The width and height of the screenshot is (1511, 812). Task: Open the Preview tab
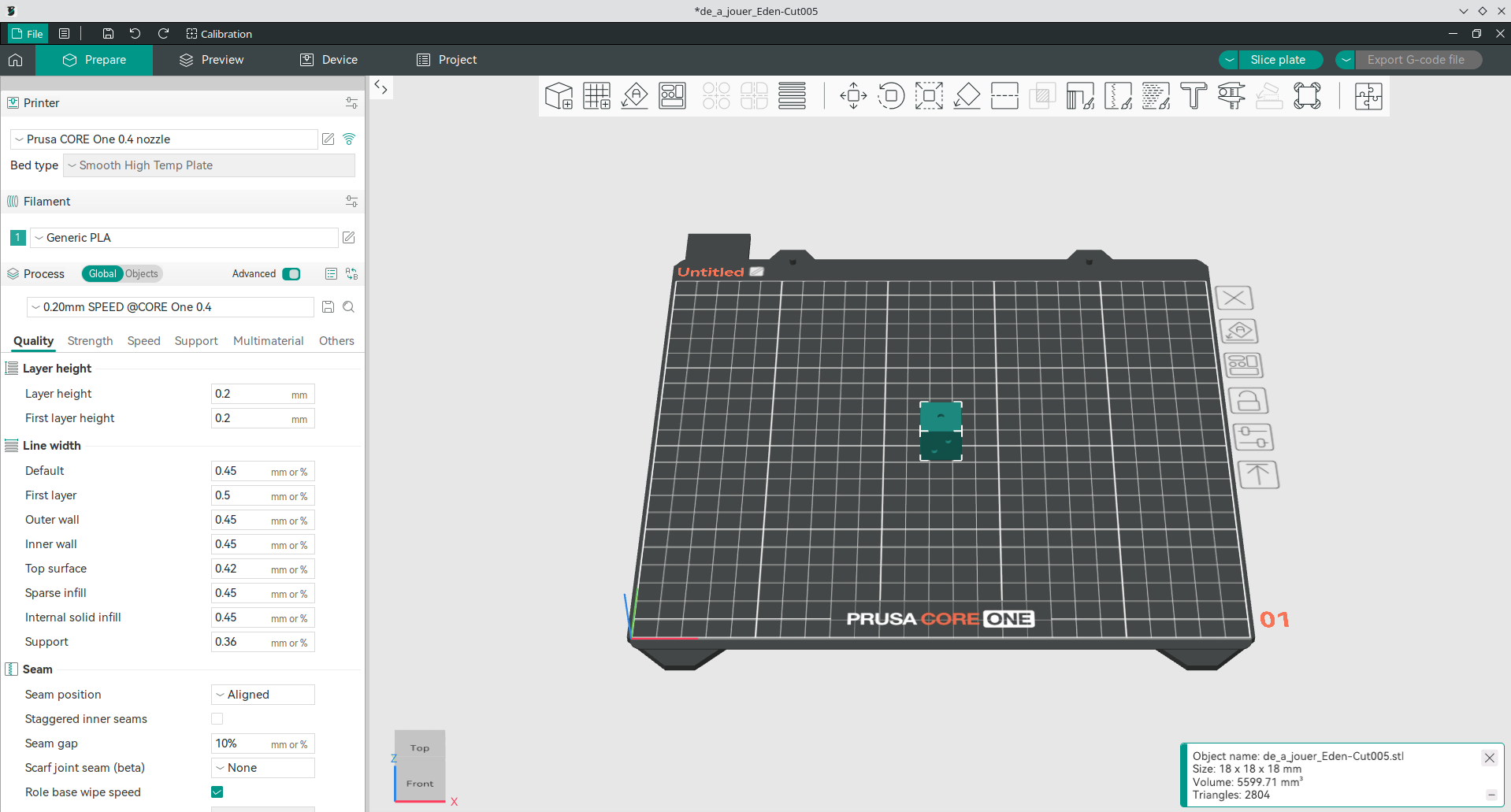[211, 60]
